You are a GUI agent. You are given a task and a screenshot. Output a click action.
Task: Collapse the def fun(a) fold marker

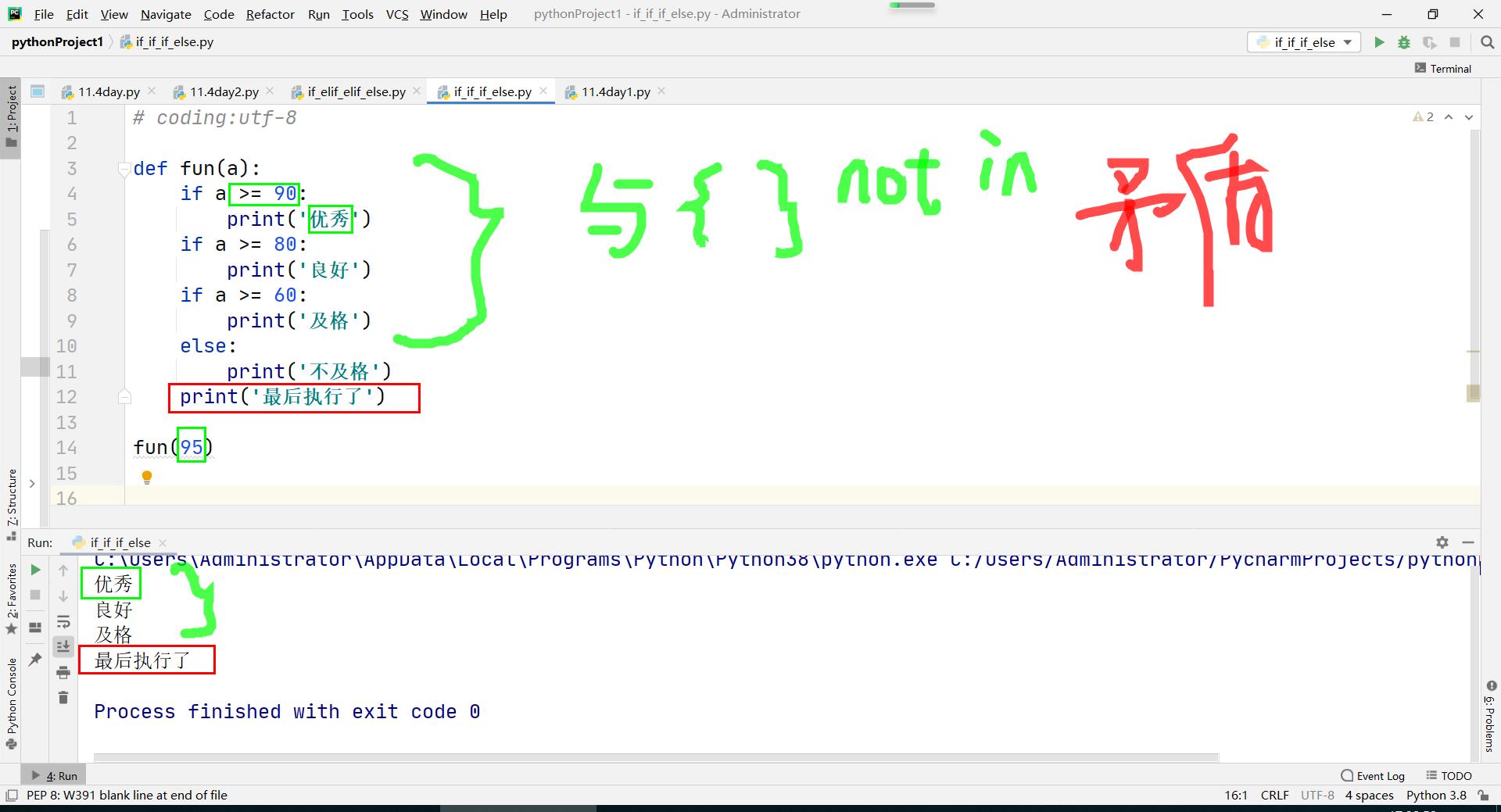coord(124,168)
